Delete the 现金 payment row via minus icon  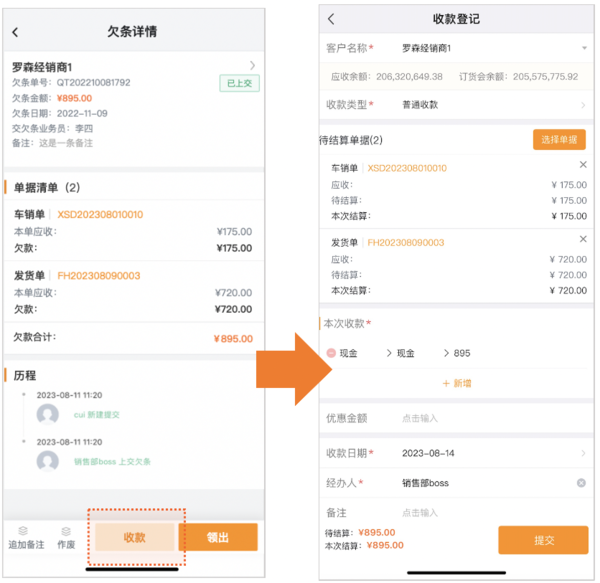[331, 353]
